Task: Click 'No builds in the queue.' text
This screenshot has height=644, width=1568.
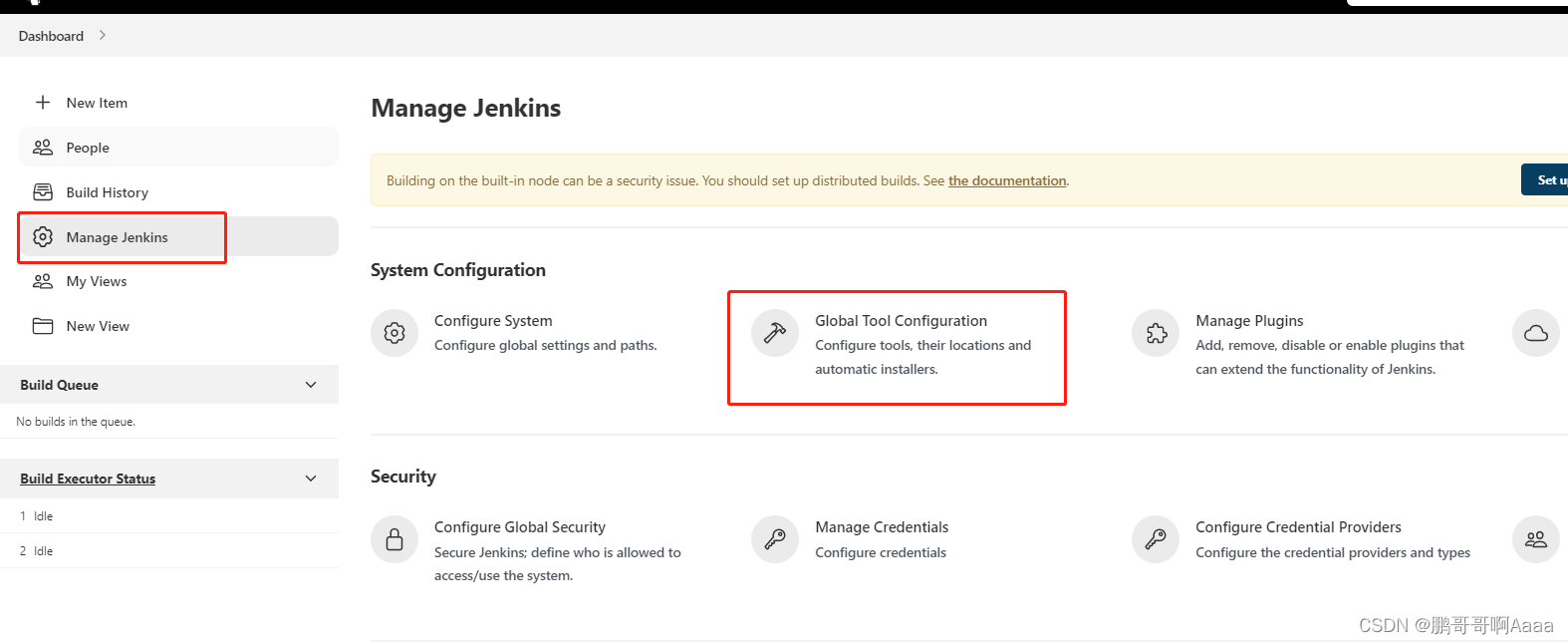Action: tap(76, 422)
